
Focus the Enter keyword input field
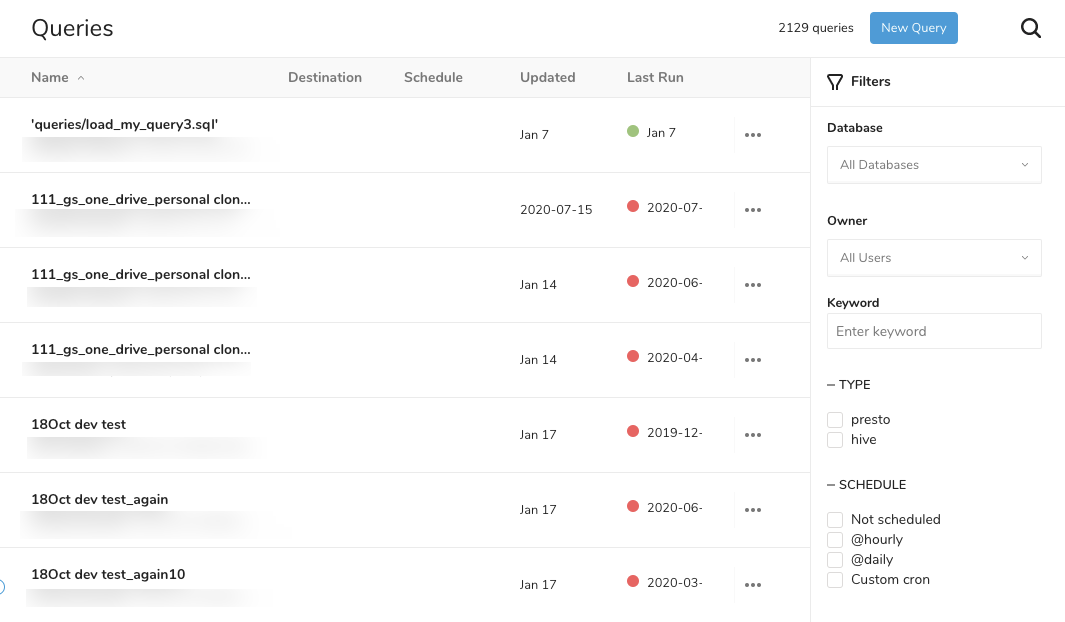click(934, 331)
